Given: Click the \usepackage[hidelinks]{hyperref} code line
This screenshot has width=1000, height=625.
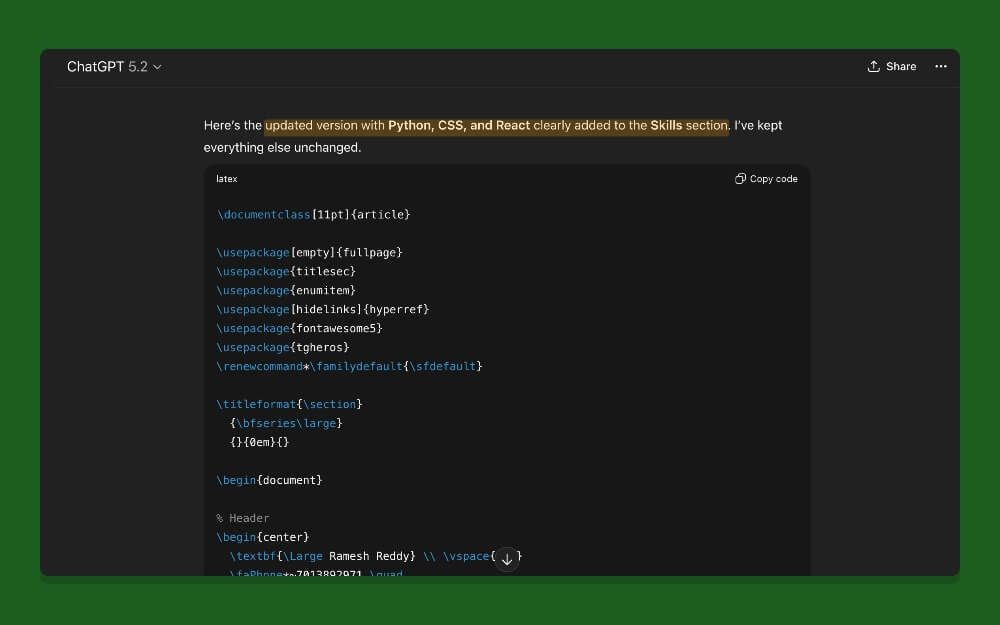Looking at the screenshot, I should (322, 309).
